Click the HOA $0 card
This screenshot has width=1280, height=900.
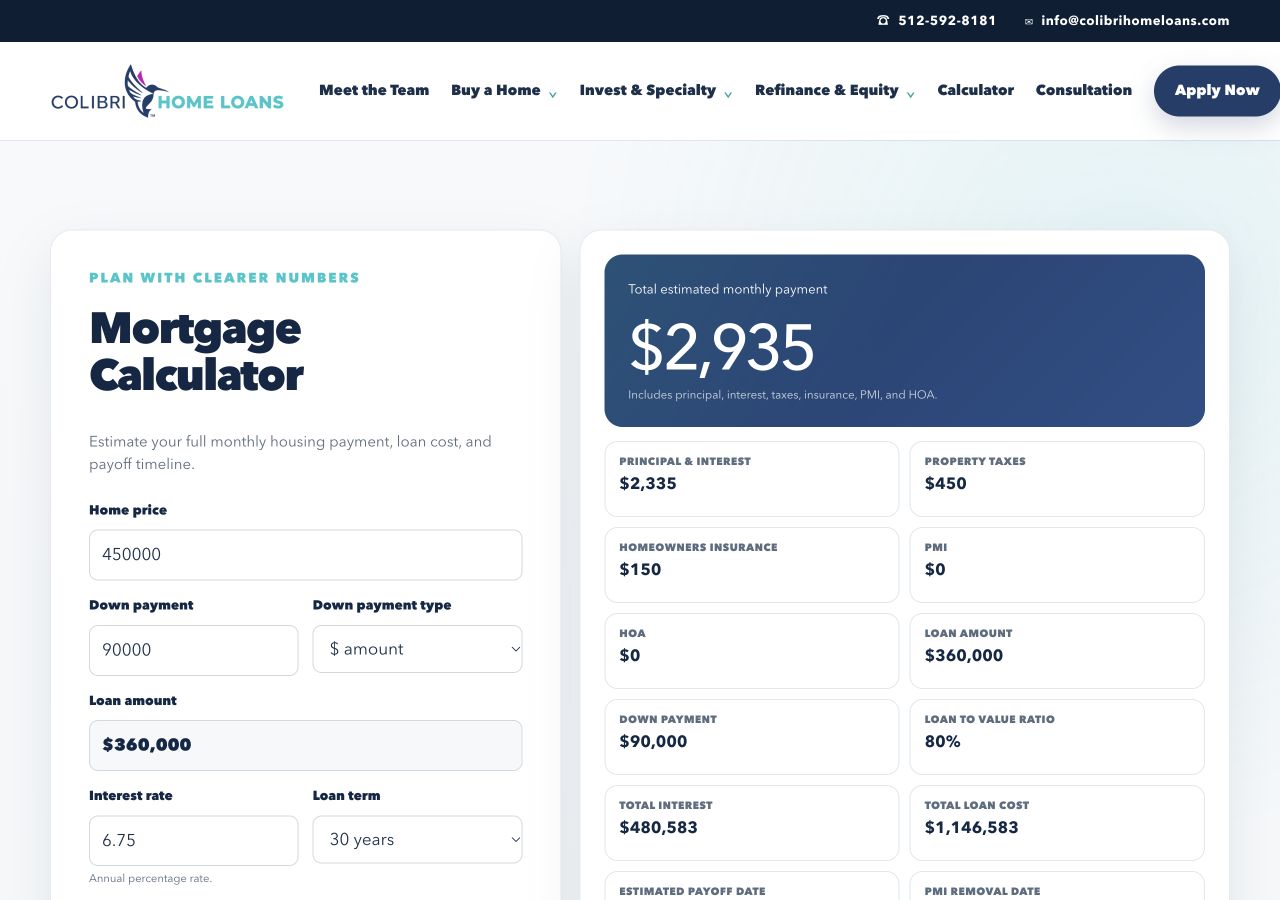point(752,651)
